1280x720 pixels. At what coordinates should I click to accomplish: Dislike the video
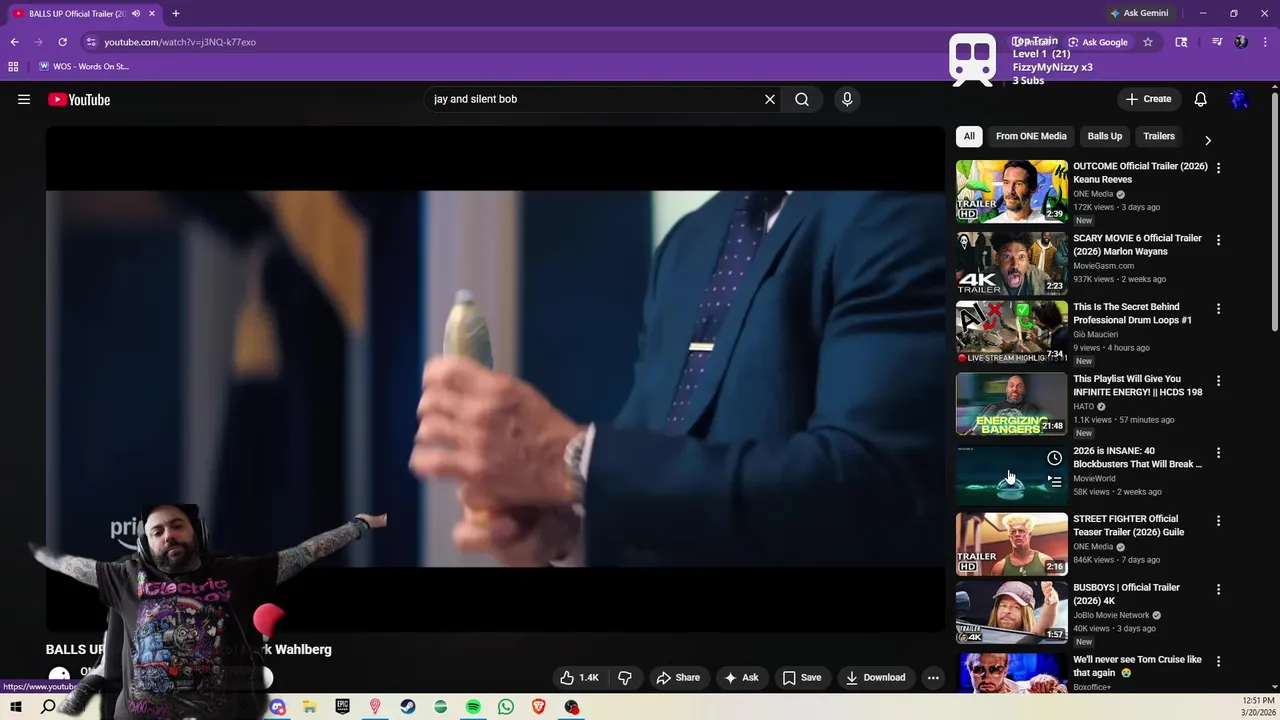coord(625,677)
